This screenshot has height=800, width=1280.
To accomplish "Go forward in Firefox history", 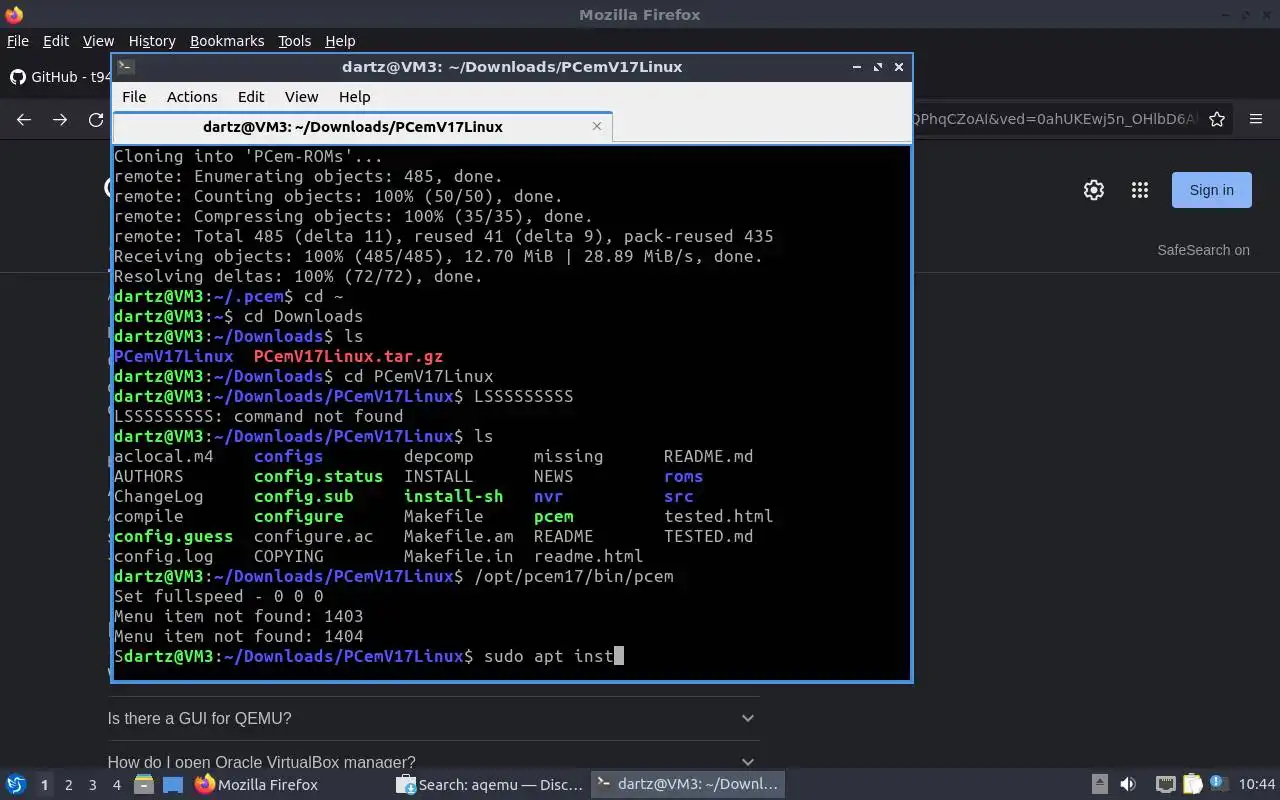I will (60, 119).
